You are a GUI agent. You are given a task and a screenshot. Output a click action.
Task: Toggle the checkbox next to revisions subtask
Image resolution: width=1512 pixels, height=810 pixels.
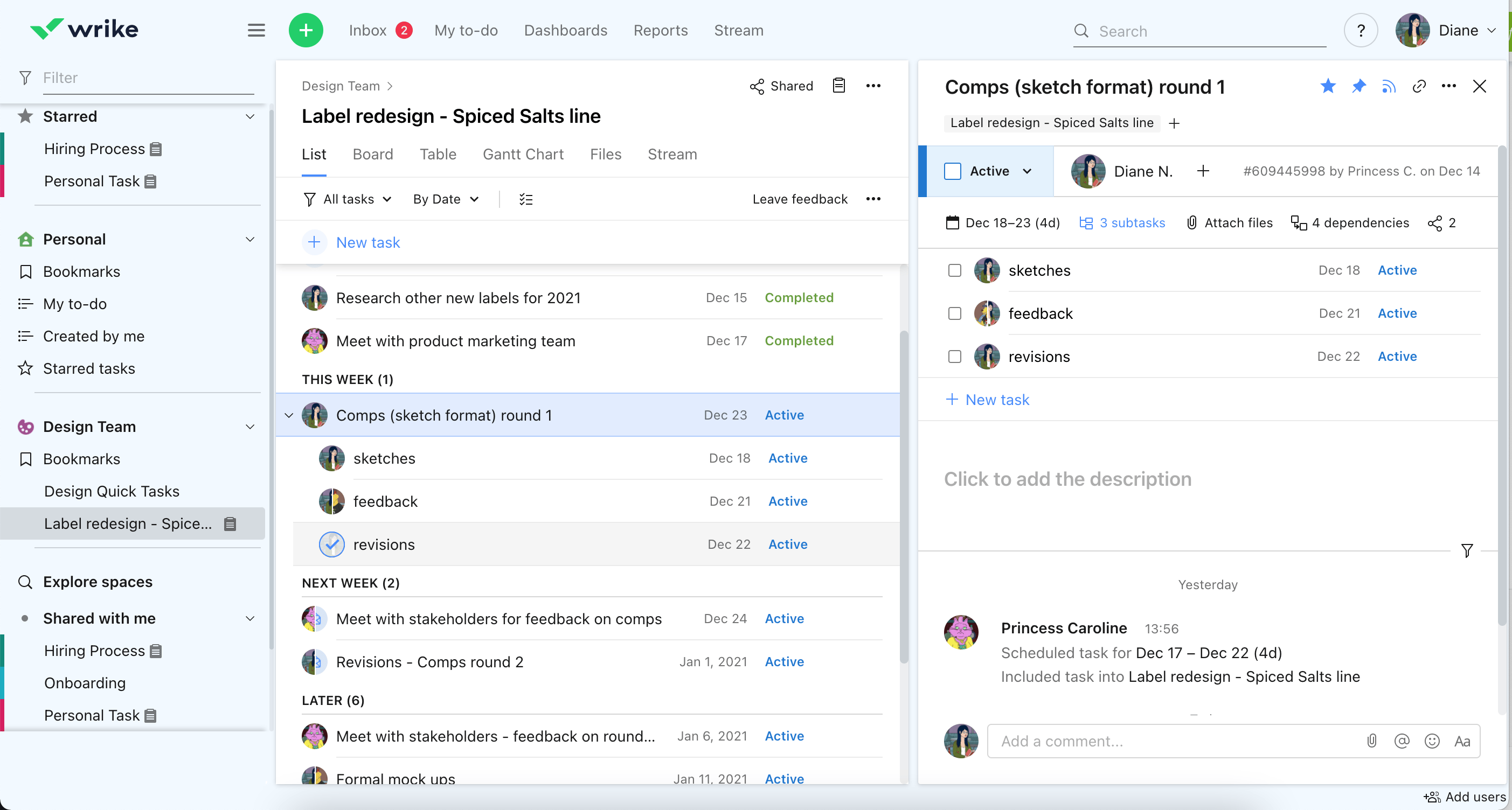[955, 357]
